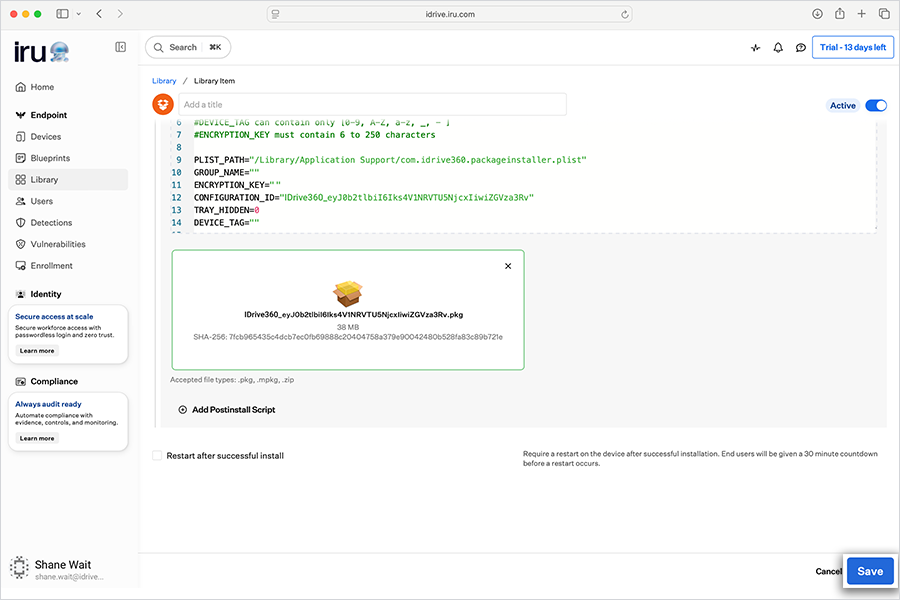Click the Library grid icon
The height and width of the screenshot is (600, 900).
click(x=21, y=180)
